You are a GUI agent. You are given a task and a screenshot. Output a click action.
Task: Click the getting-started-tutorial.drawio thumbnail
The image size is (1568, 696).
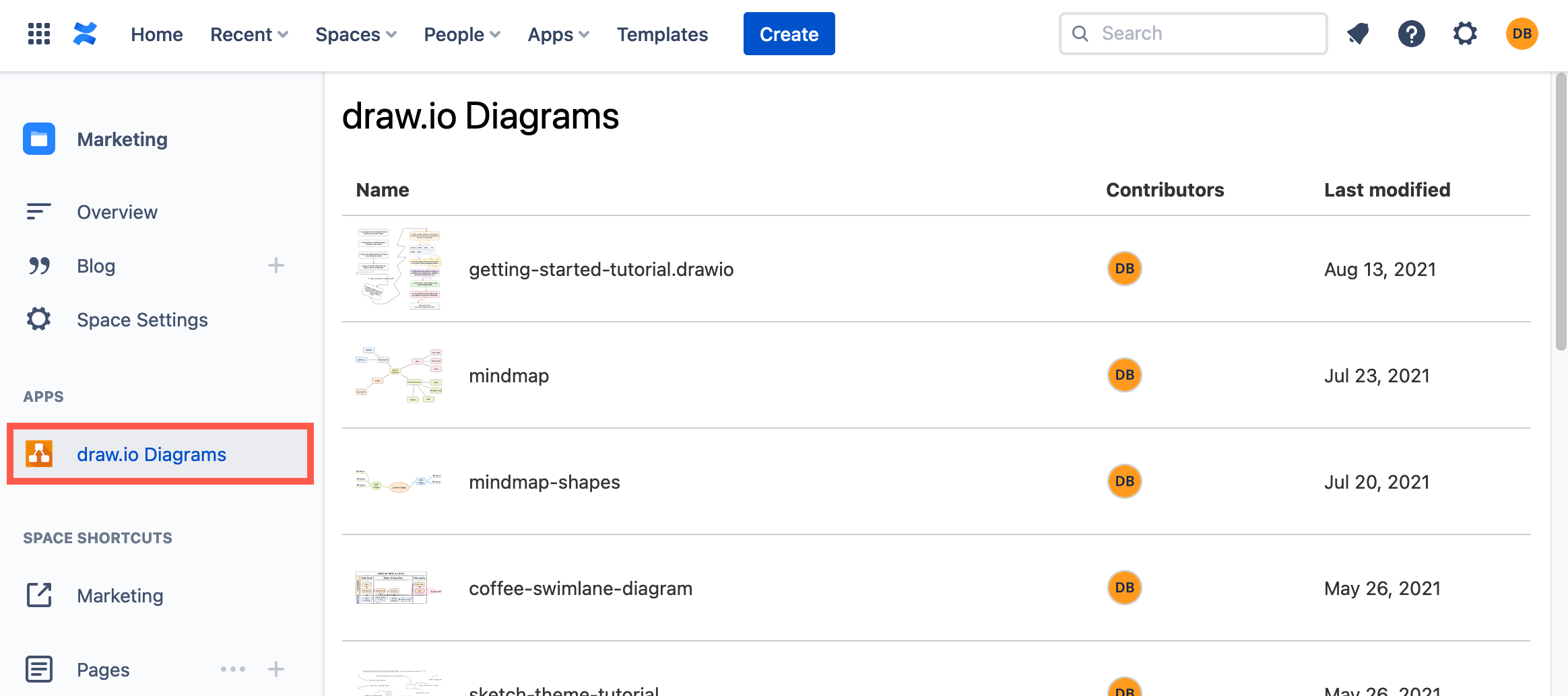pos(398,269)
